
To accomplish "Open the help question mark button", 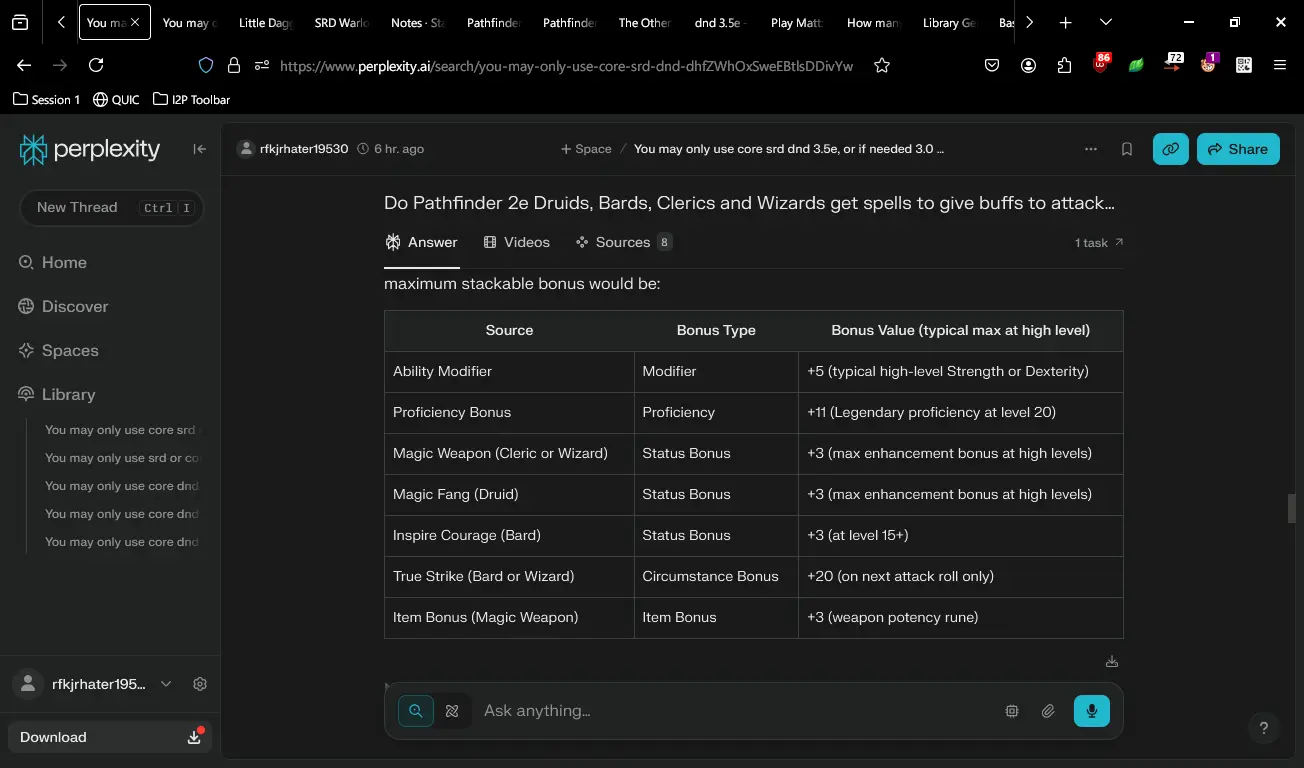I will tap(1264, 728).
